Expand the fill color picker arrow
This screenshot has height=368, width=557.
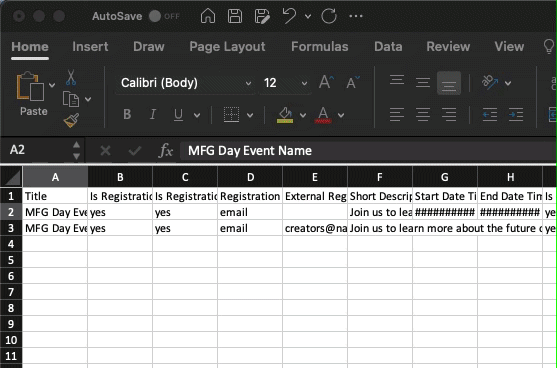(x=303, y=115)
